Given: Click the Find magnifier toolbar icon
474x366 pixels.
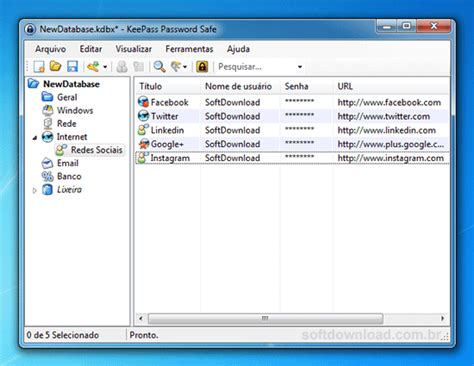Looking at the screenshot, I should point(159,67).
